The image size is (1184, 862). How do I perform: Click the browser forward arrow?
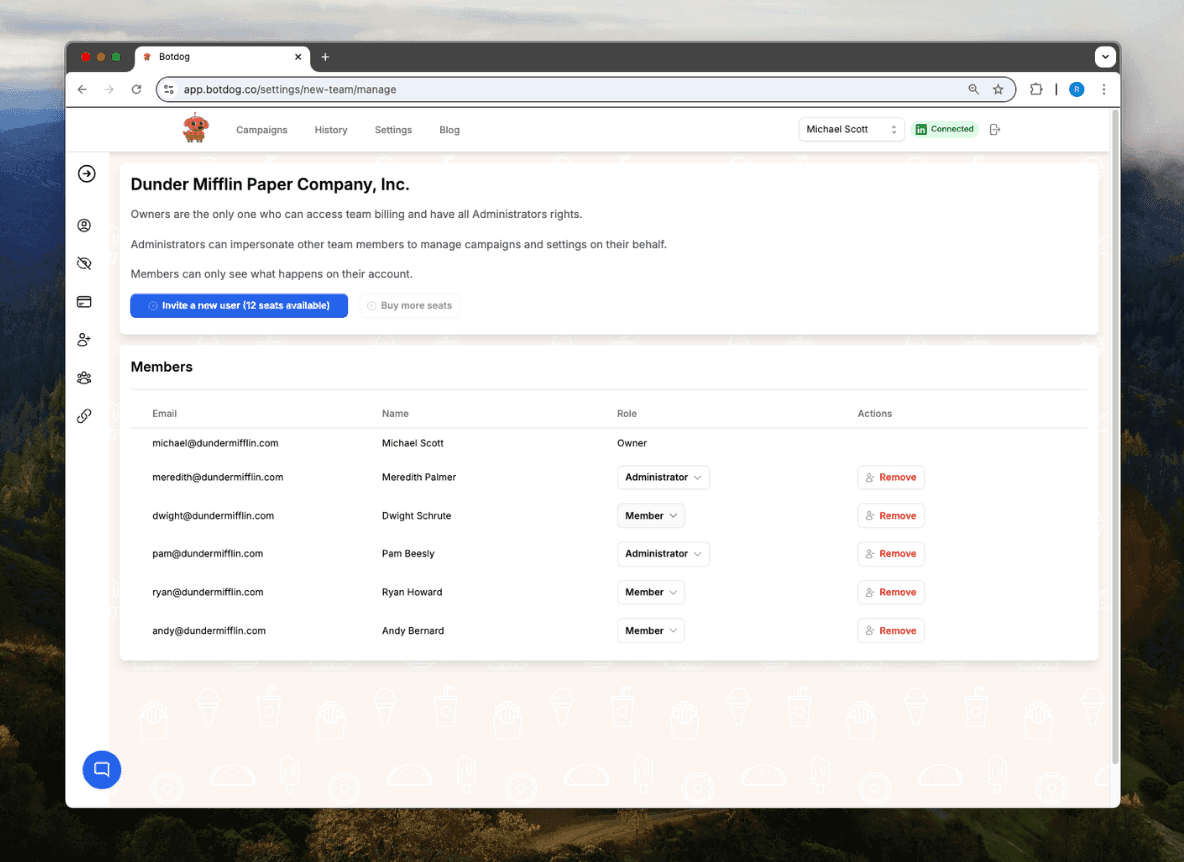pos(109,89)
